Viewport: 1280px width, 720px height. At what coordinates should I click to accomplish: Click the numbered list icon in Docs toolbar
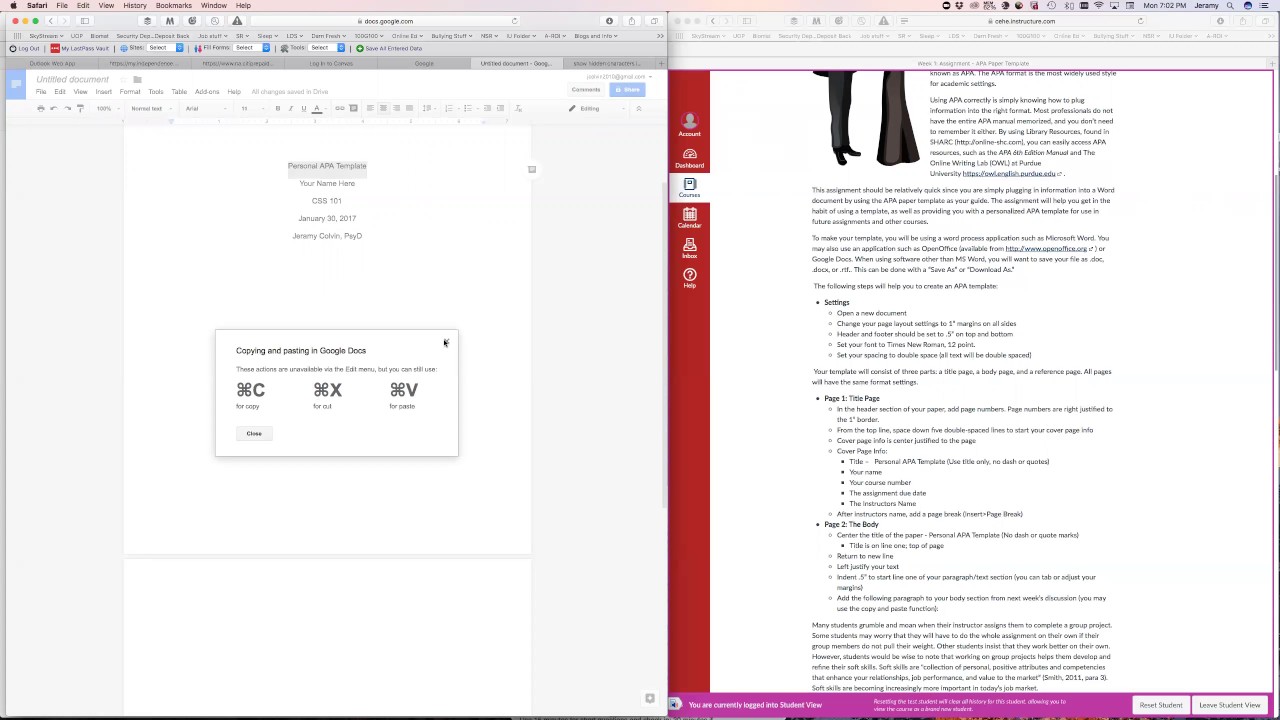[x=449, y=108]
